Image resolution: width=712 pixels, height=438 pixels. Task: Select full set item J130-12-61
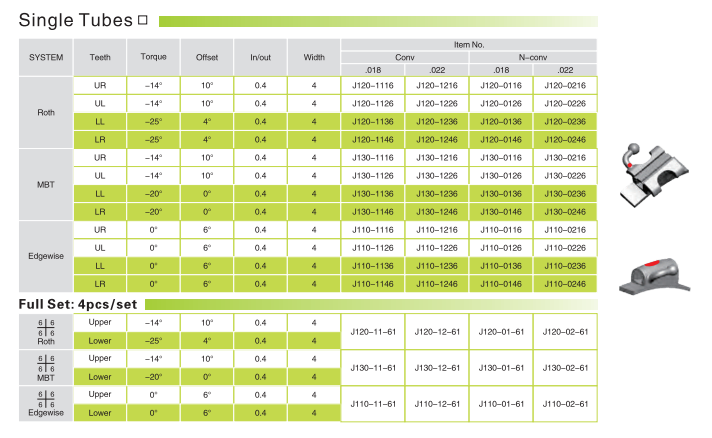coord(437,368)
